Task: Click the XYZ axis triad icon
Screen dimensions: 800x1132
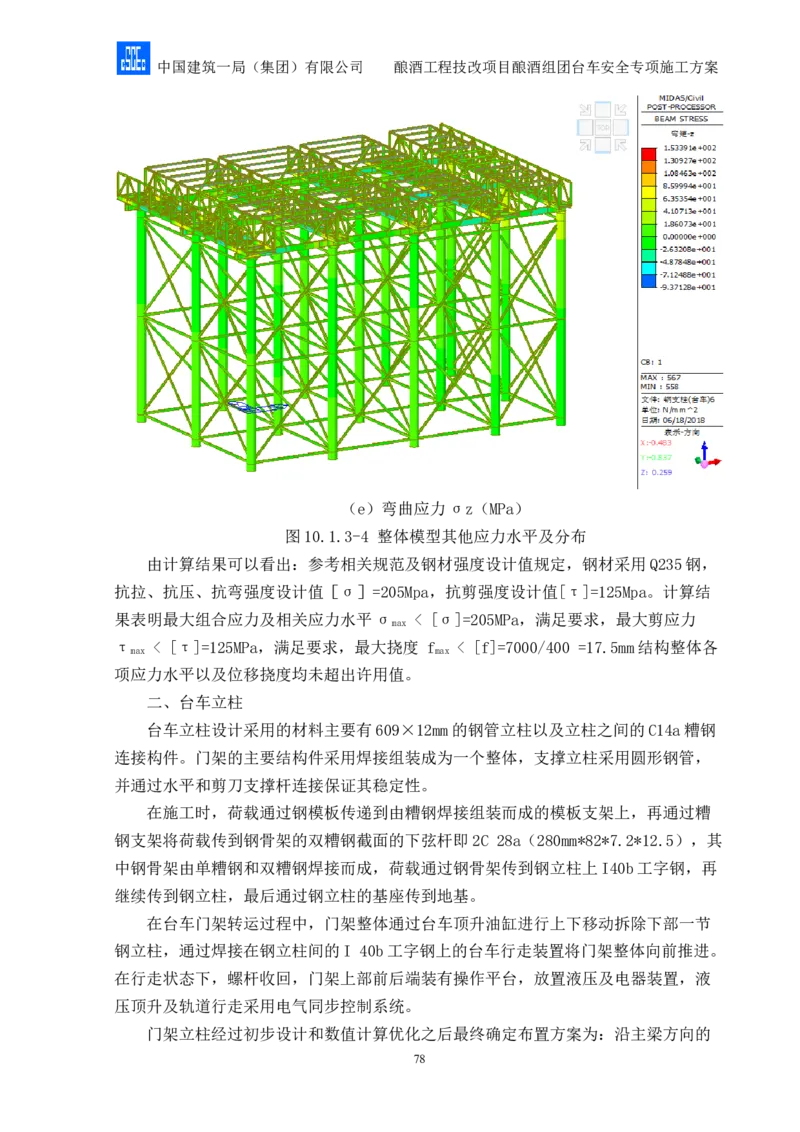Action: (706, 456)
